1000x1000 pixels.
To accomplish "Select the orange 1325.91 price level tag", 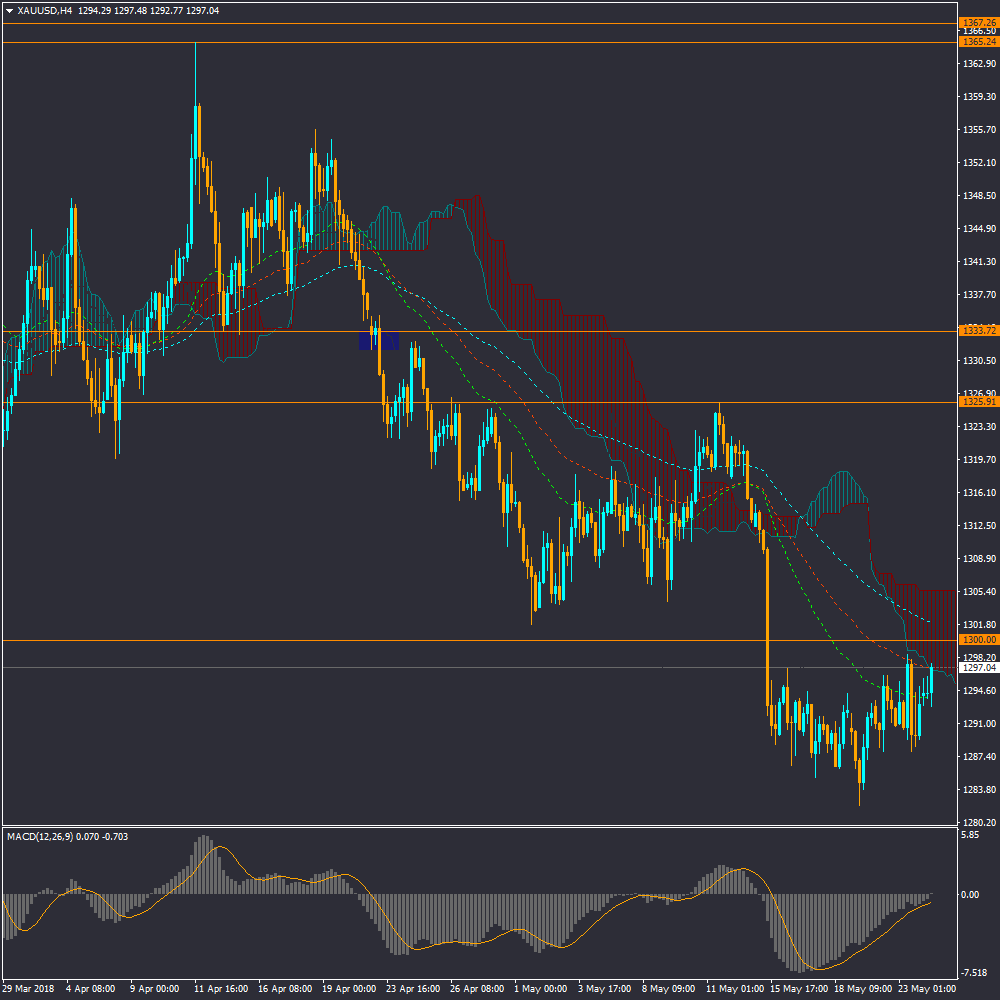I will 978,402.
